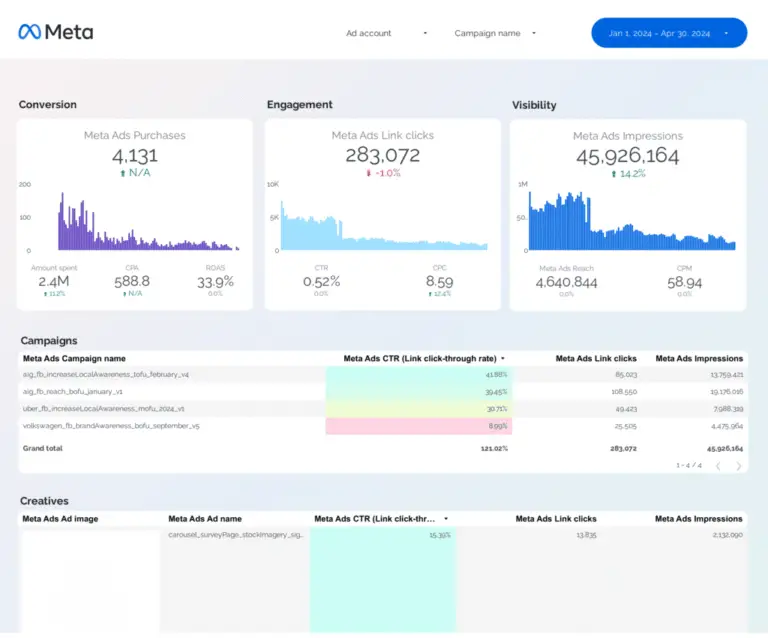Click the Meta Ads Reach value 4,640,844
Screen dimensions: 768x638
pos(566,283)
